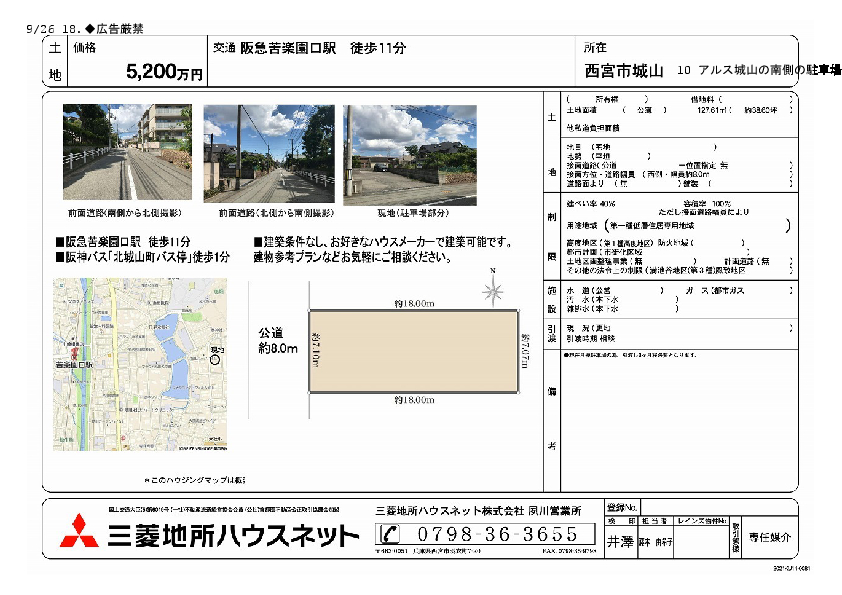Click the black square bullet before 建築条件なし

pyautogui.click(x=258, y=243)
